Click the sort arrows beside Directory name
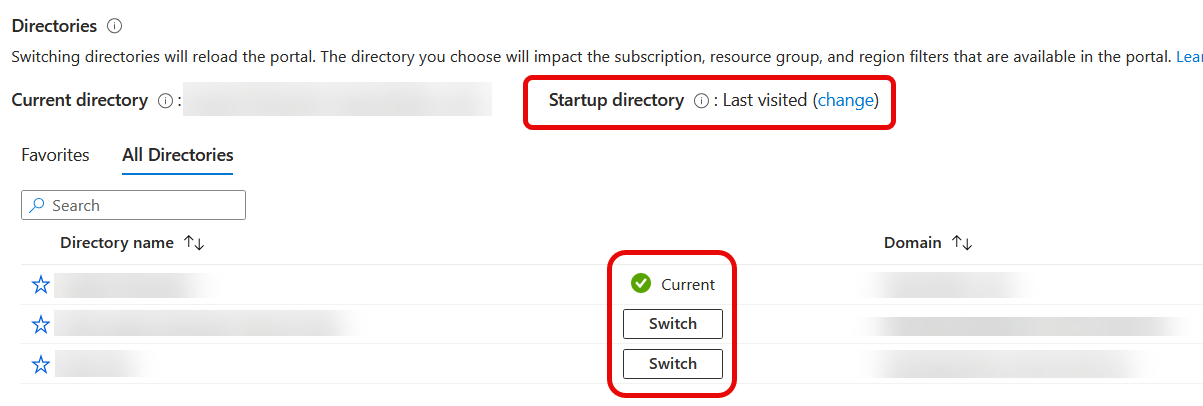1203x406 pixels. pos(193,243)
